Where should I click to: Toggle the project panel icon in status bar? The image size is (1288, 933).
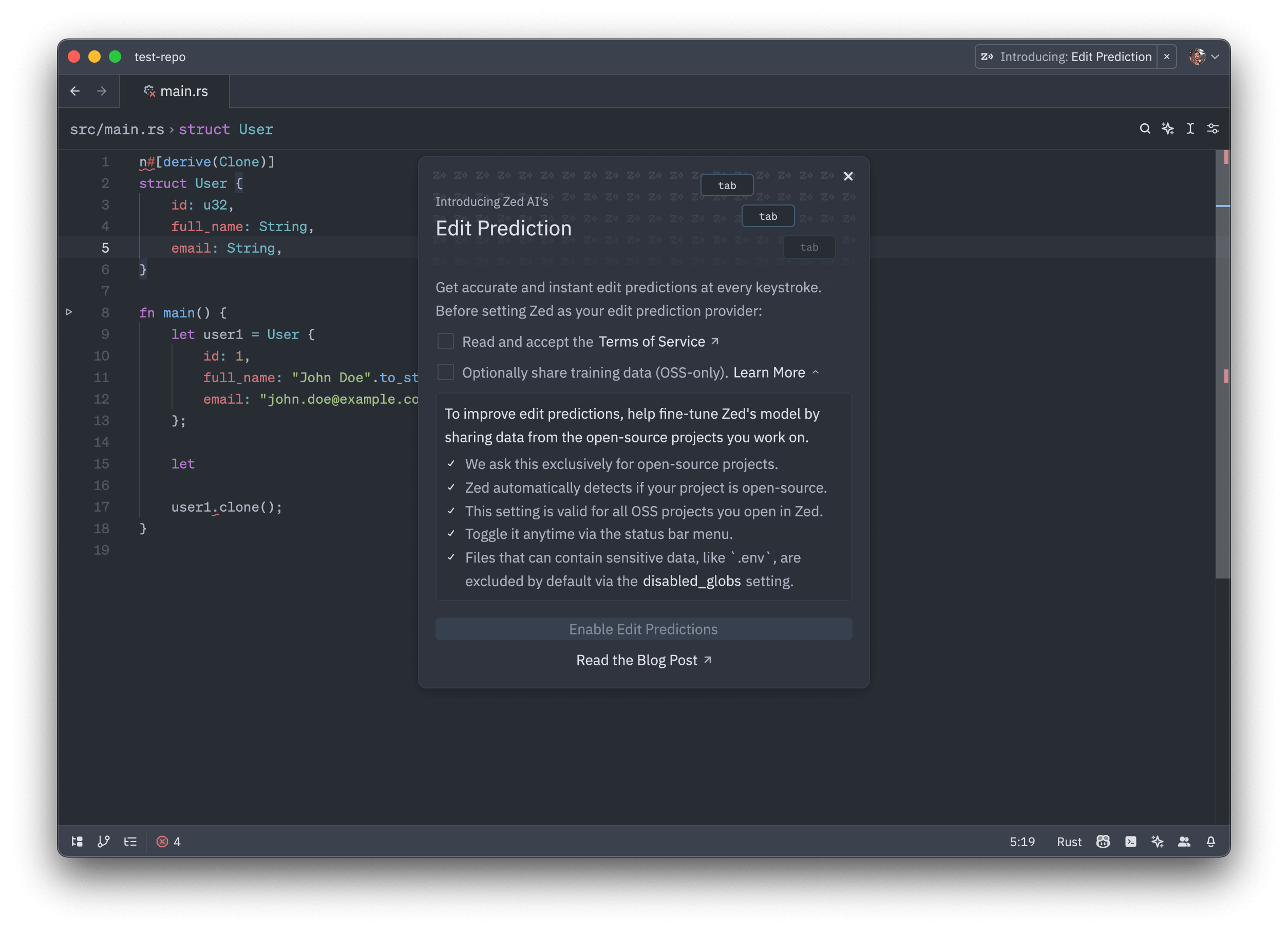[x=77, y=842]
